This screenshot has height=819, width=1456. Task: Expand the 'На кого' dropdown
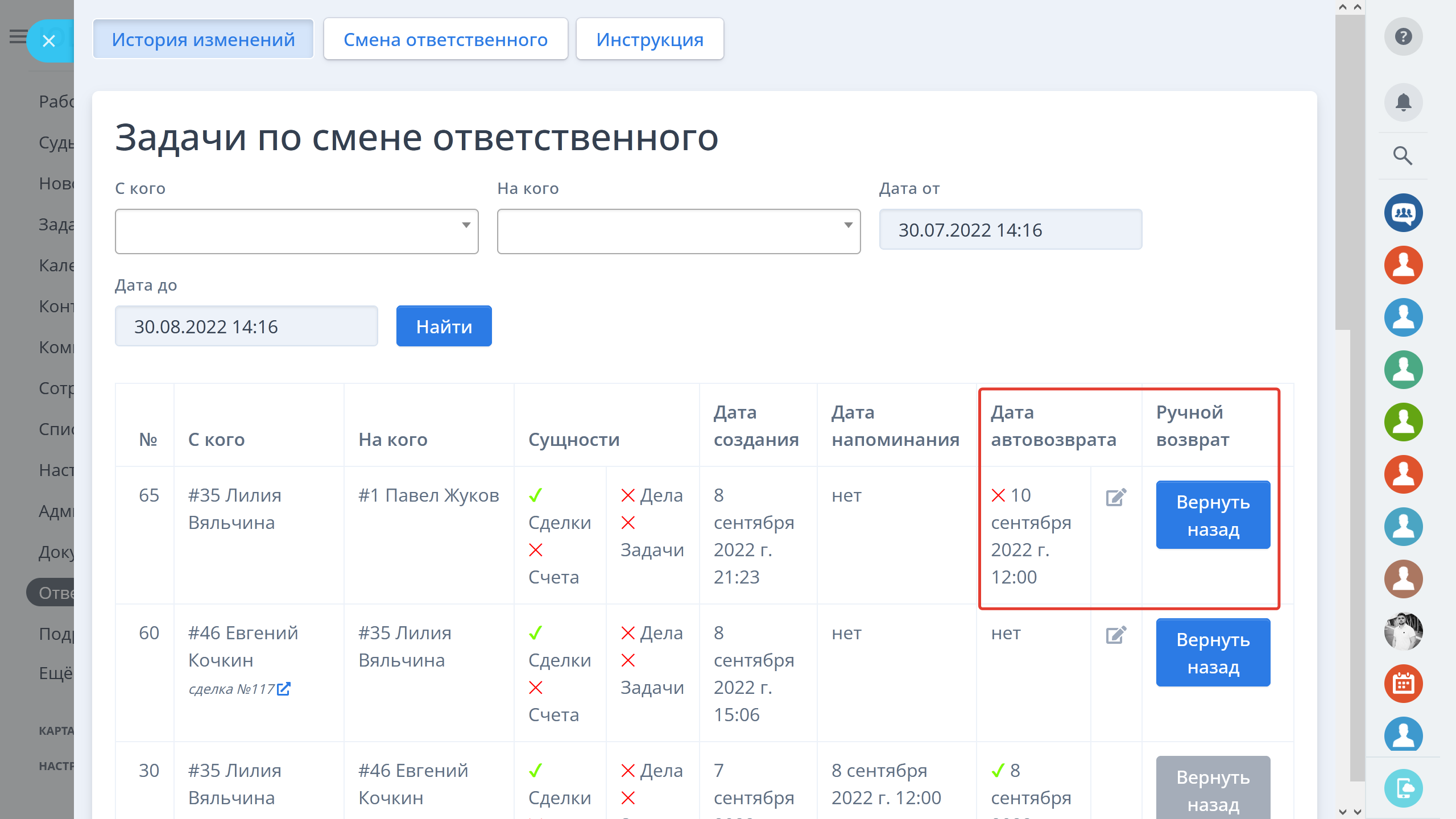[679, 231]
